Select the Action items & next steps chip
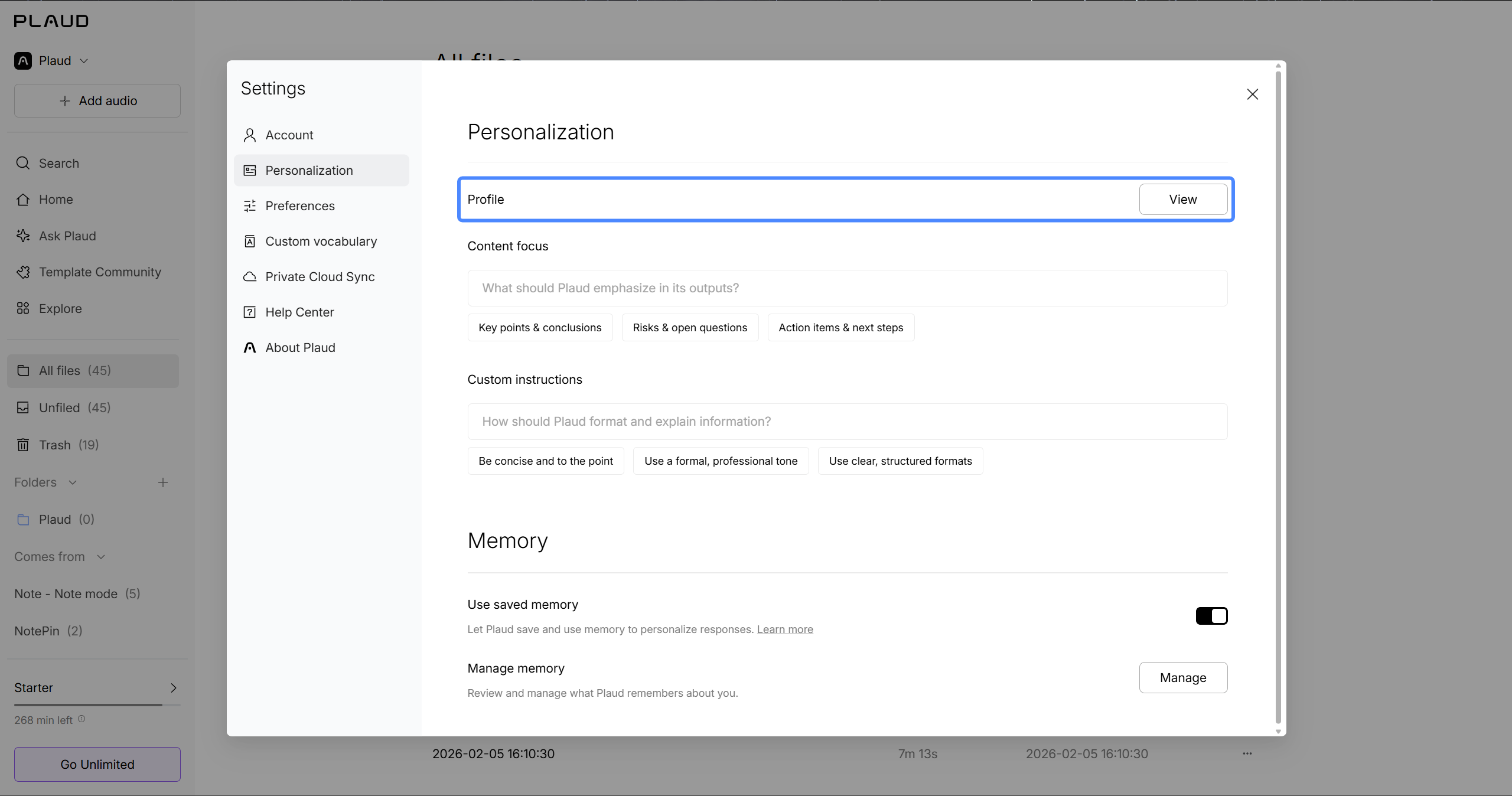1512x796 pixels. pyautogui.click(x=841, y=328)
